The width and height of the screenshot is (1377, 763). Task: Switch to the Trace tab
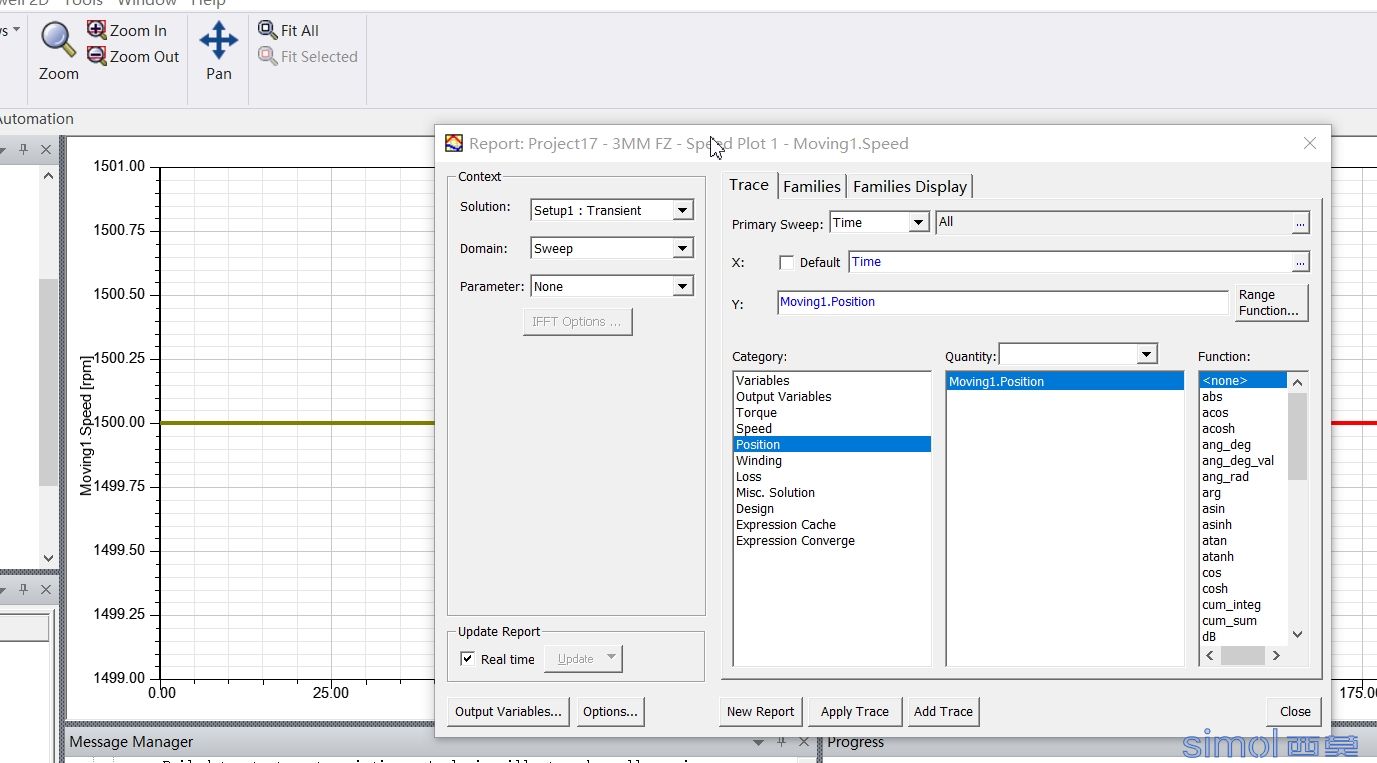point(748,185)
